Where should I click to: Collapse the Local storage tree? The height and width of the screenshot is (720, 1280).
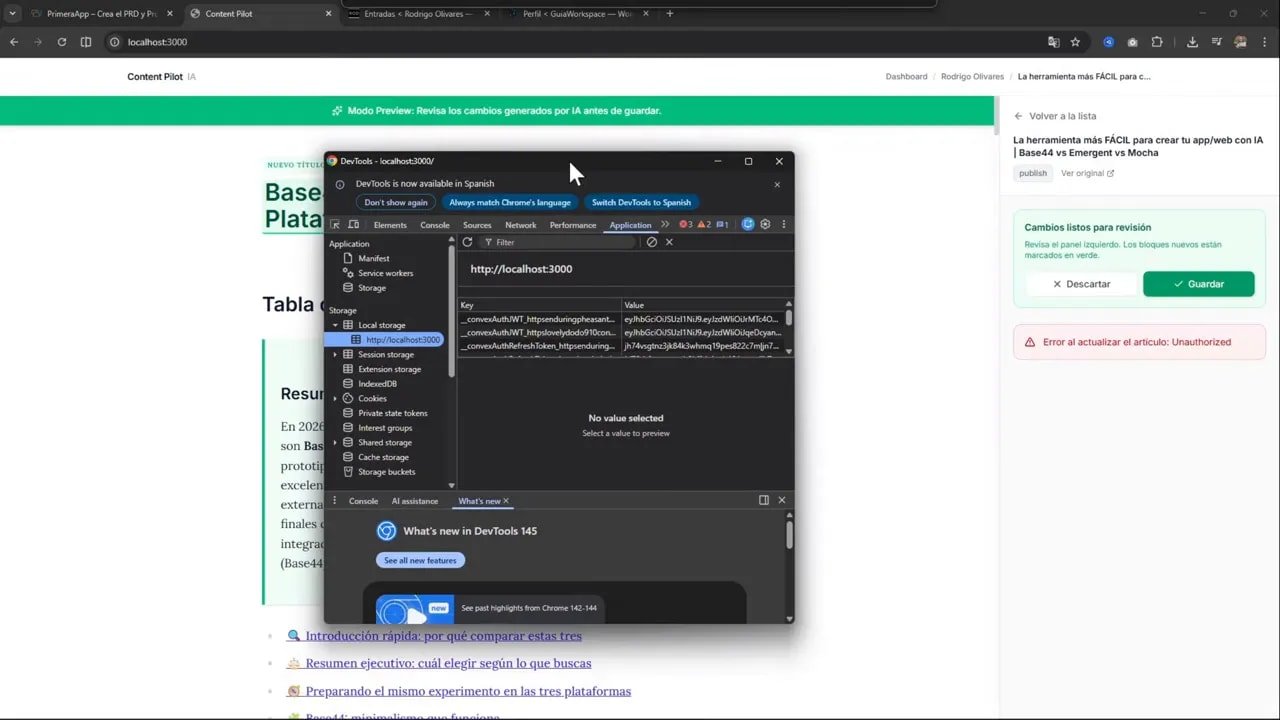(336, 324)
